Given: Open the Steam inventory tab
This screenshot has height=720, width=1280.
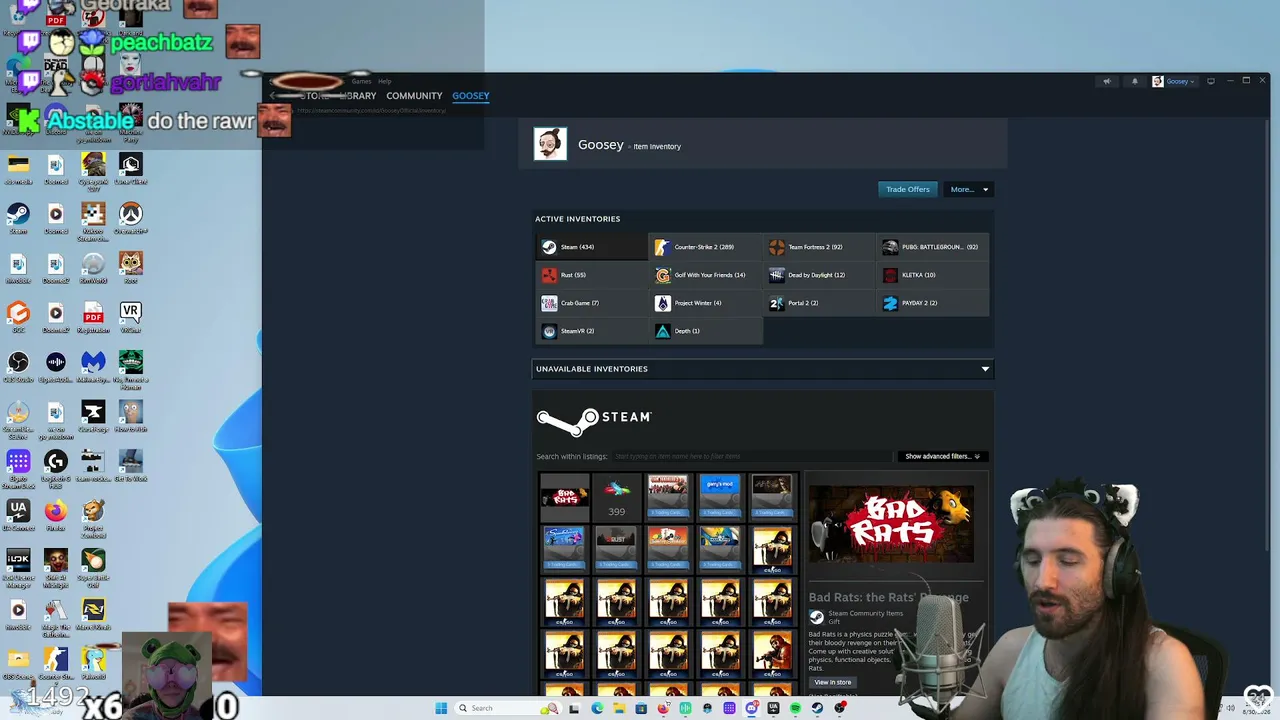Looking at the screenshot, I should click(x=591, y=247).
